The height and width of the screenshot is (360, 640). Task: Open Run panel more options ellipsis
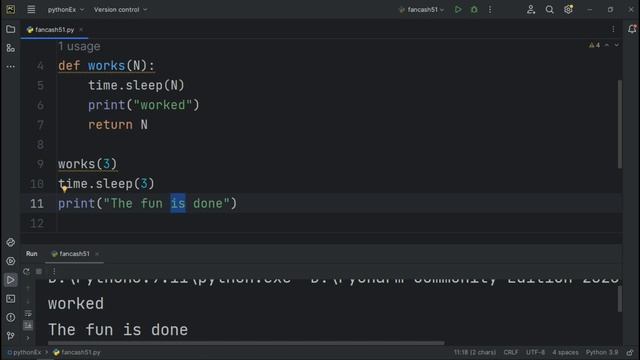point(54,271)
